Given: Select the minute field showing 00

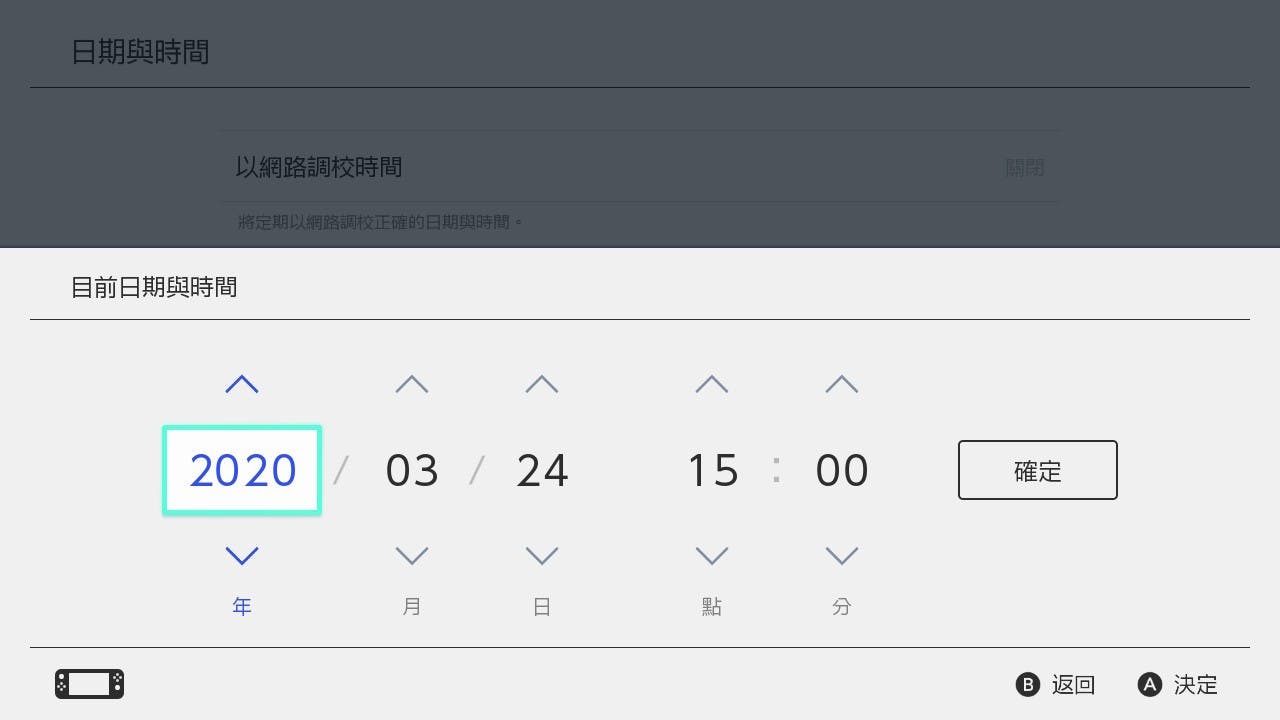Looking at the screenshot, I should [842, 470].
